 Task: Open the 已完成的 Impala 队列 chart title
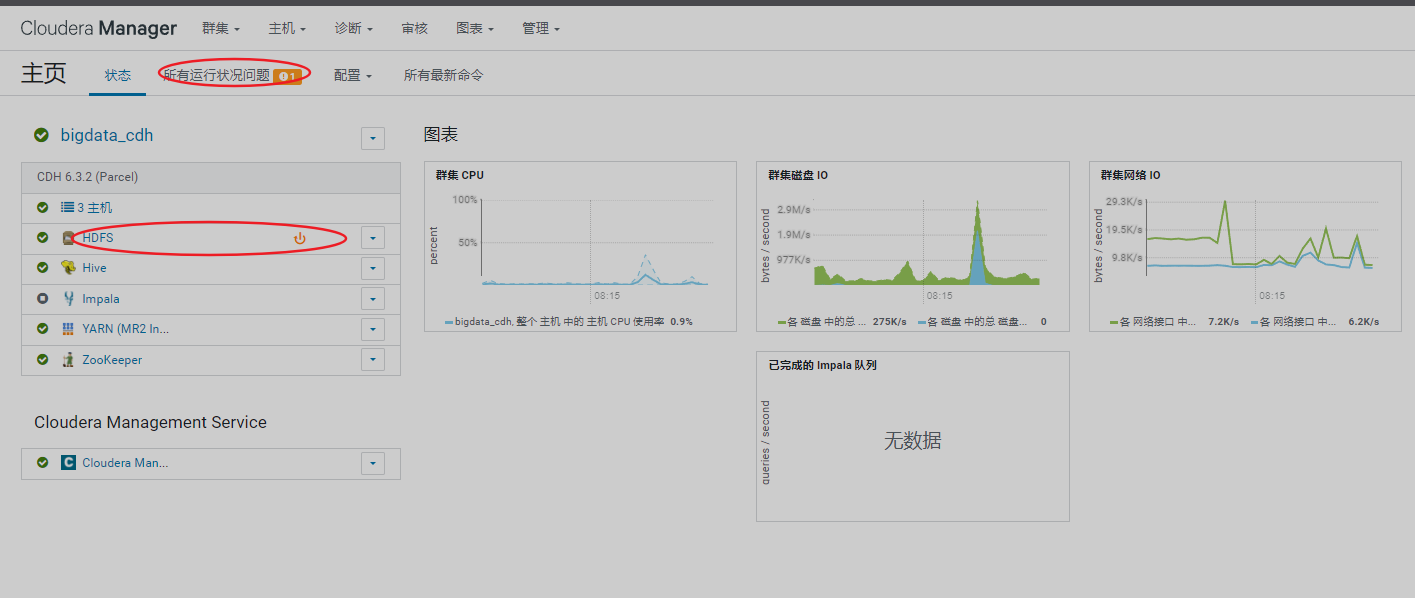tap(822, 366)
